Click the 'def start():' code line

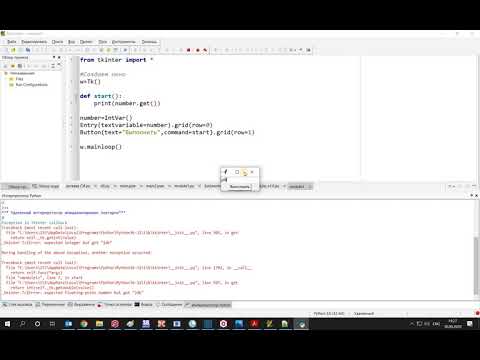101,96
